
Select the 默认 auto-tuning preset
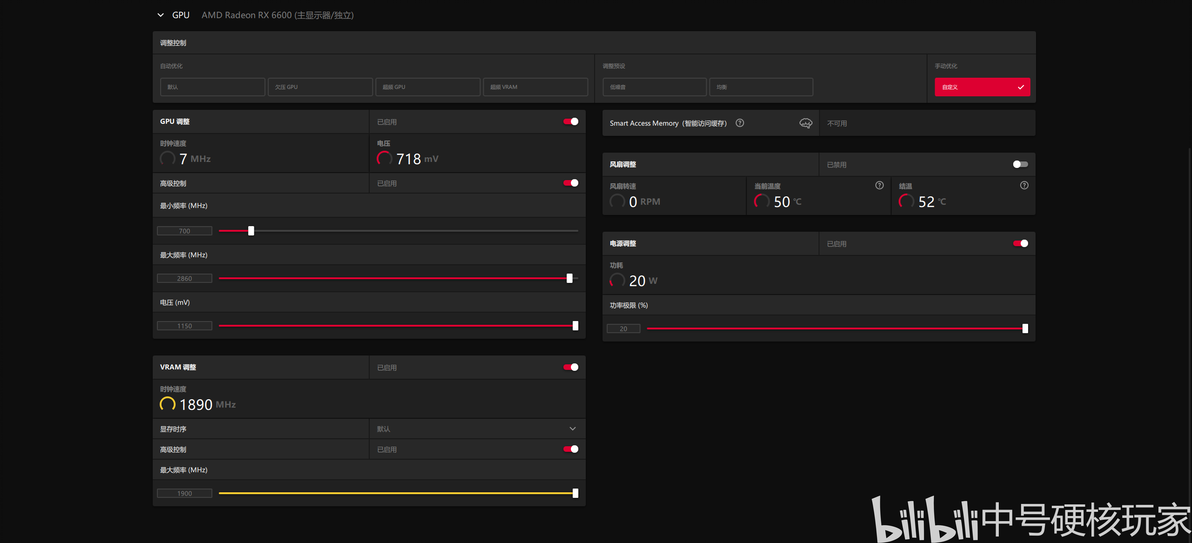tap(212, 87)
